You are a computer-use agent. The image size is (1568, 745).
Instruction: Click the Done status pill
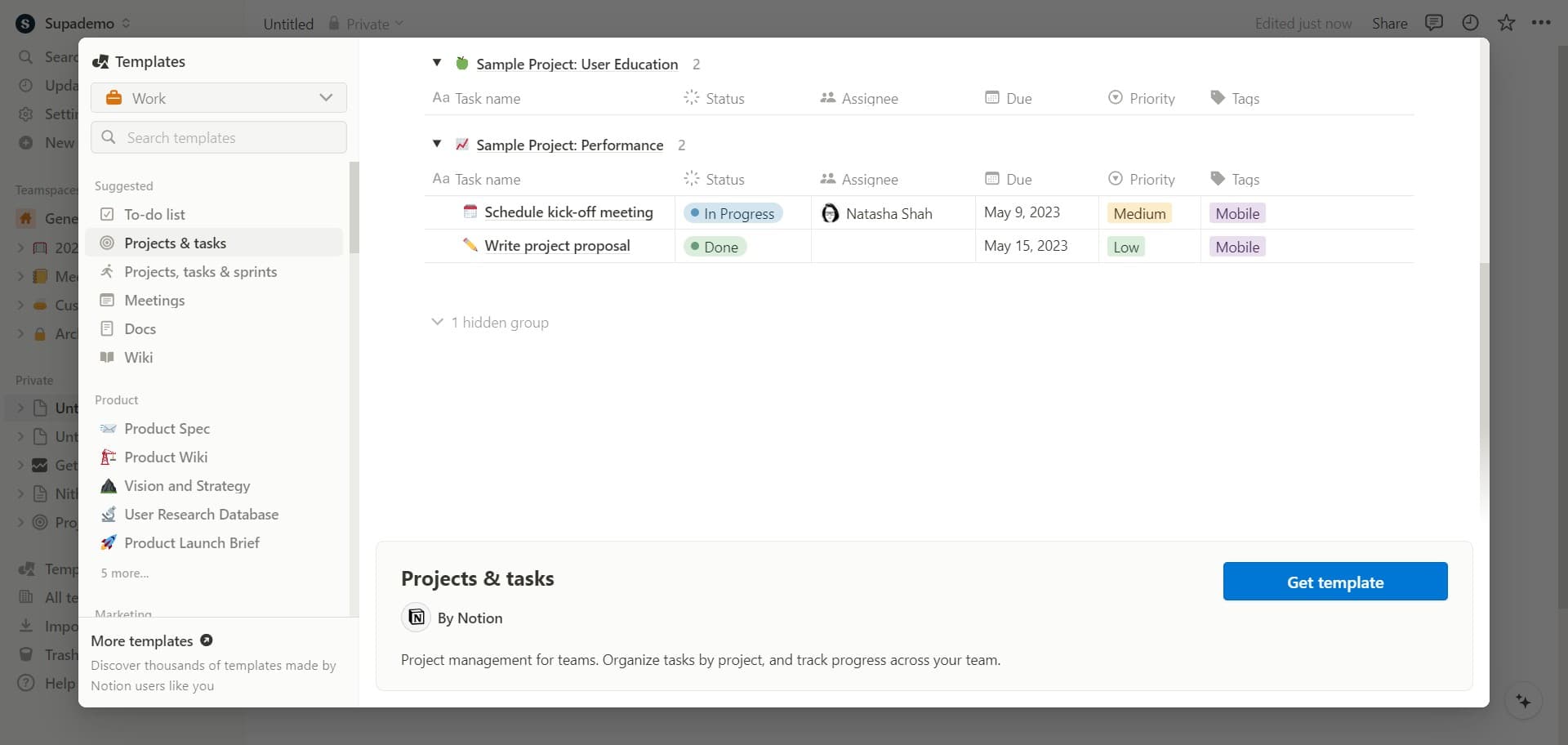715,247
